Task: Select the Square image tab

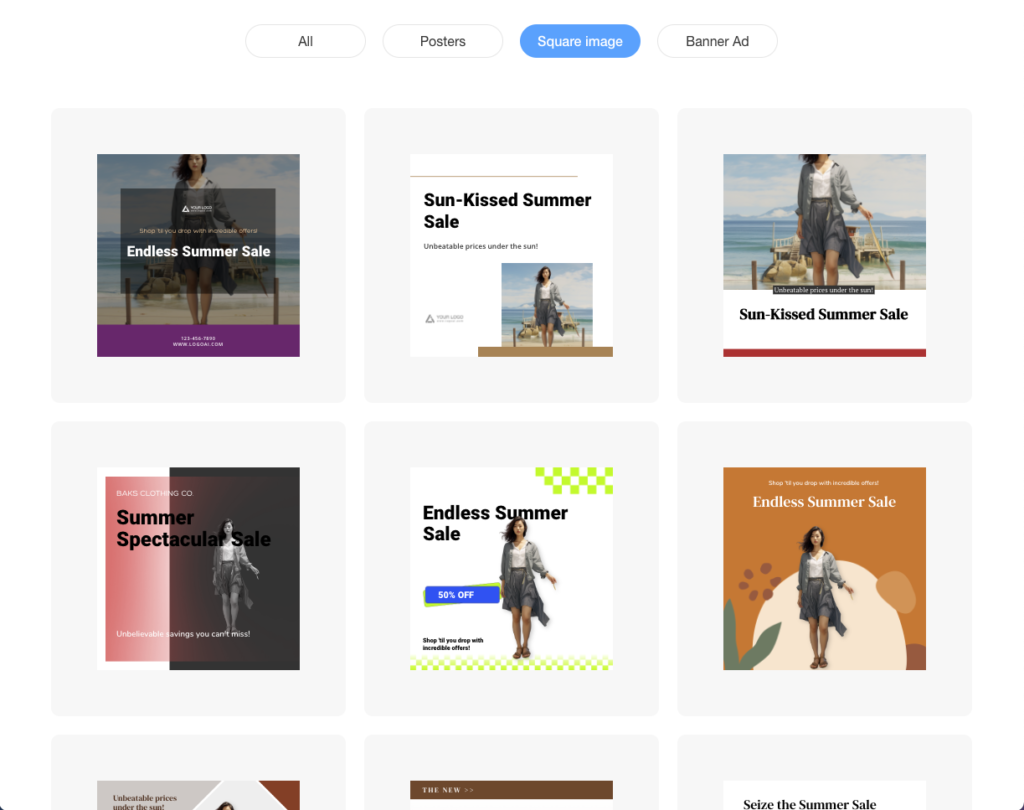Action: click(x=580, y=41)
